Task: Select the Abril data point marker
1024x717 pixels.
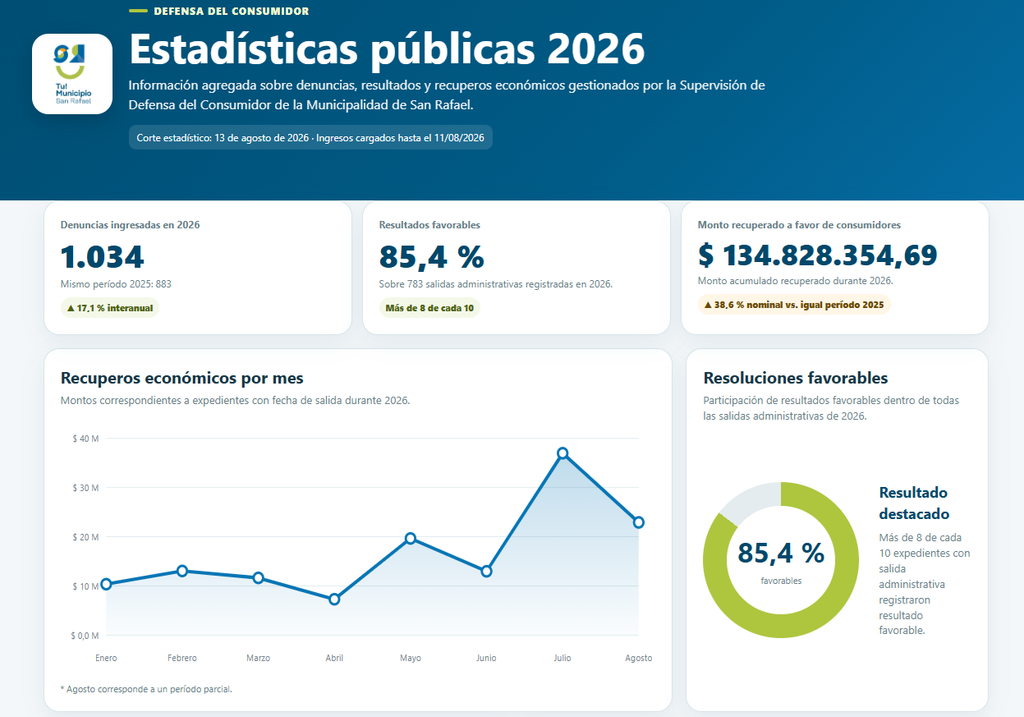Action: pyautogui.click(x=334, y=599)
